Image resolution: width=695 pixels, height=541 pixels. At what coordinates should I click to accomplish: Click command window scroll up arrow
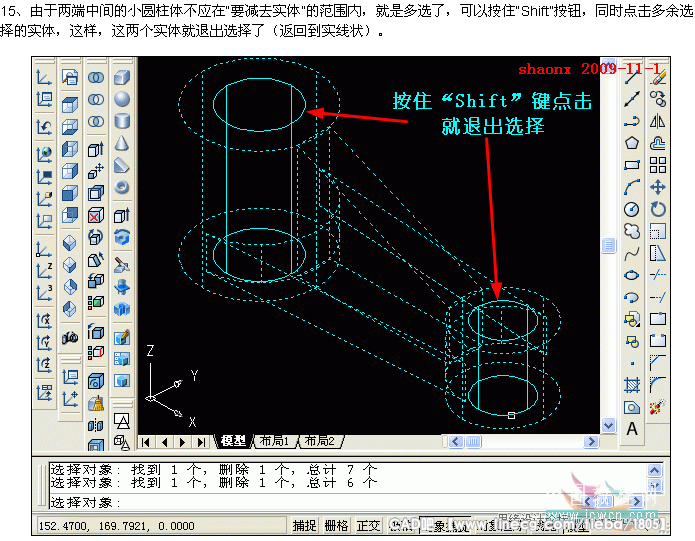coord(654,470)
